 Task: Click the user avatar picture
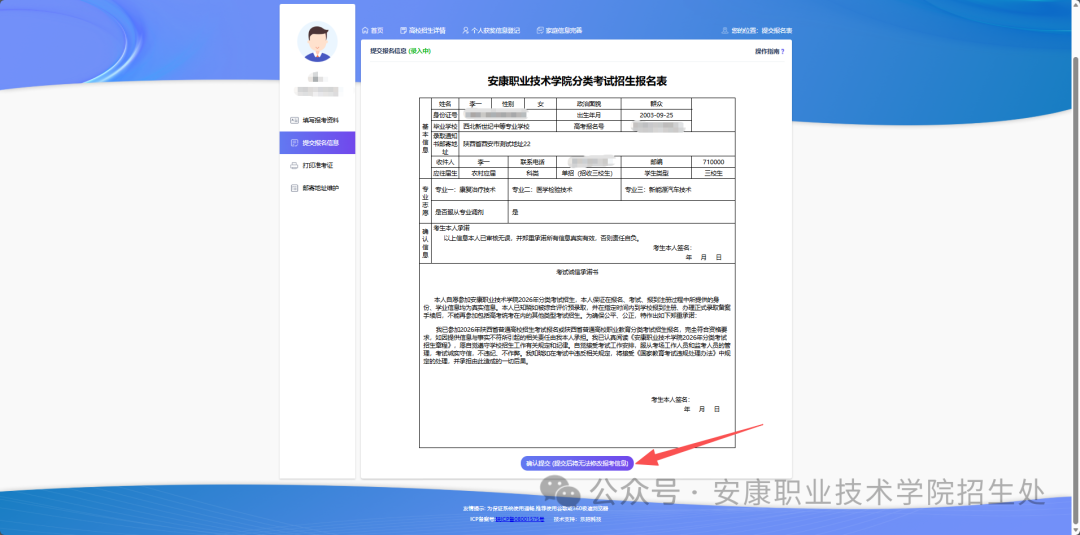pos(318,41)
